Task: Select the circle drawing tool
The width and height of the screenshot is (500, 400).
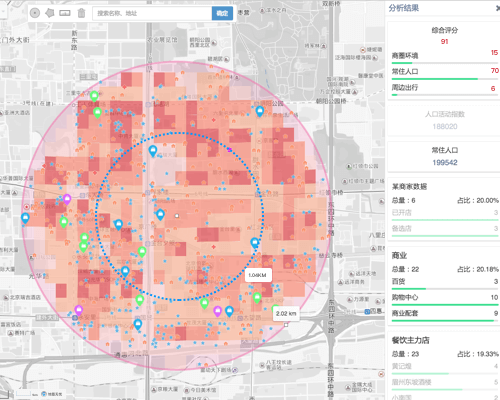Action: pos(35,13)
